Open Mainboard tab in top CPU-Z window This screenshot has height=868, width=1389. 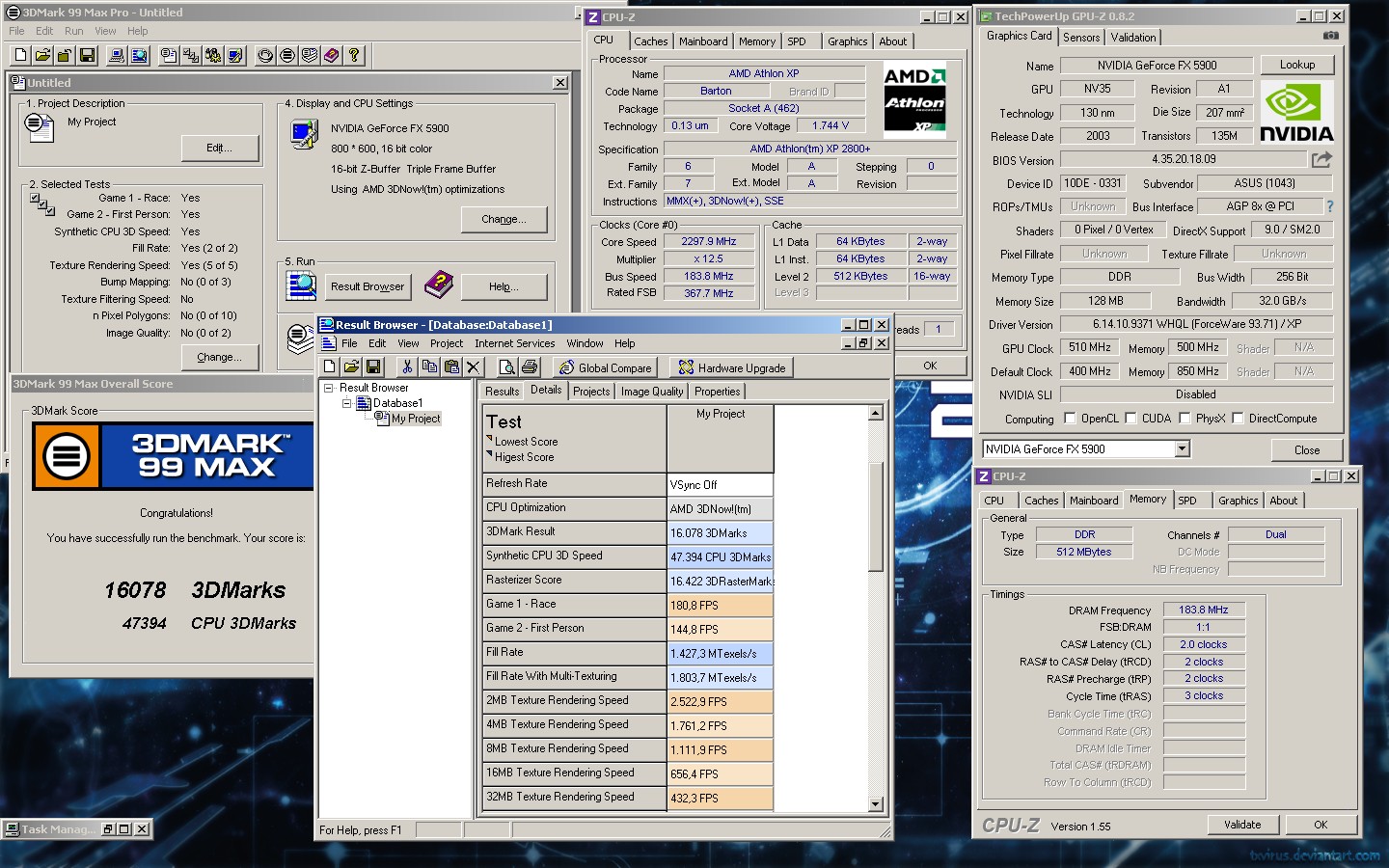(703, 41)
